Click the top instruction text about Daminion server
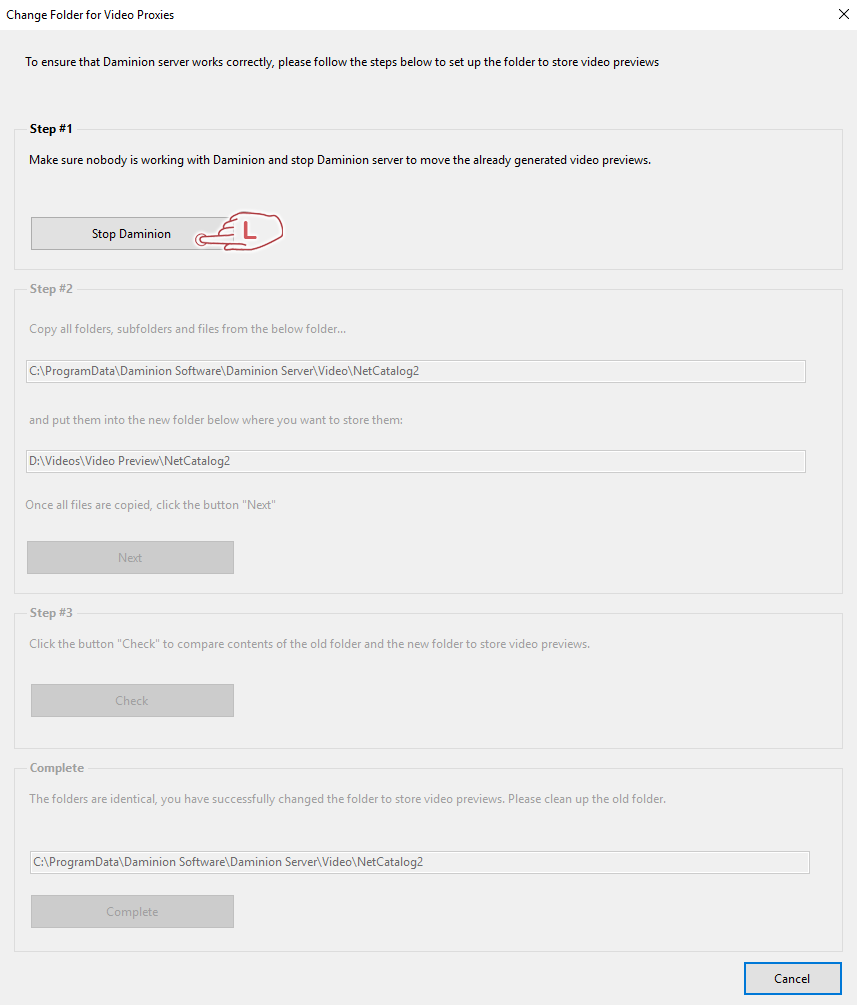Screen dimensions: 857x1005 (342, 62)
